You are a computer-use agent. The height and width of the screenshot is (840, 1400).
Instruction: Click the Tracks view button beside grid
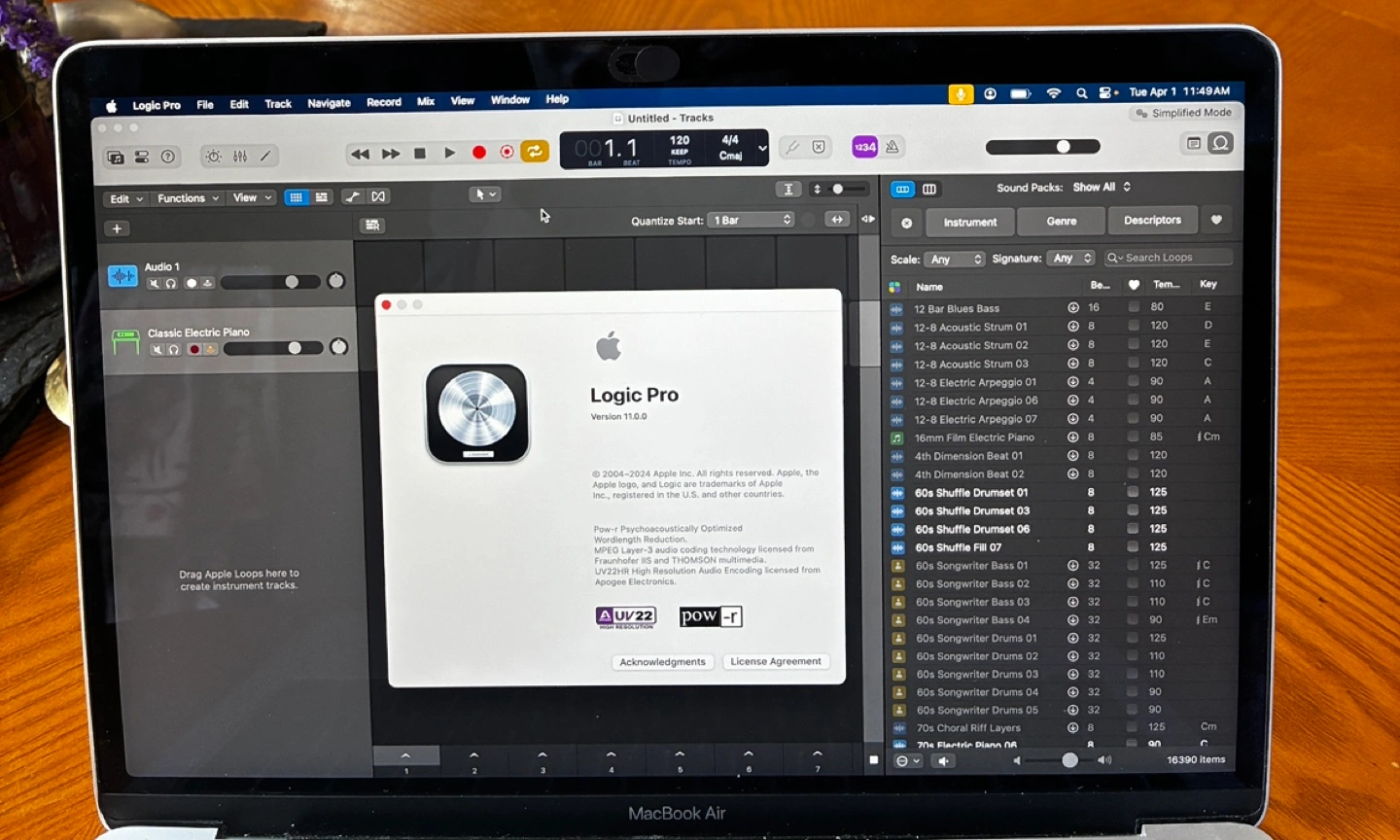coord(321,197)
